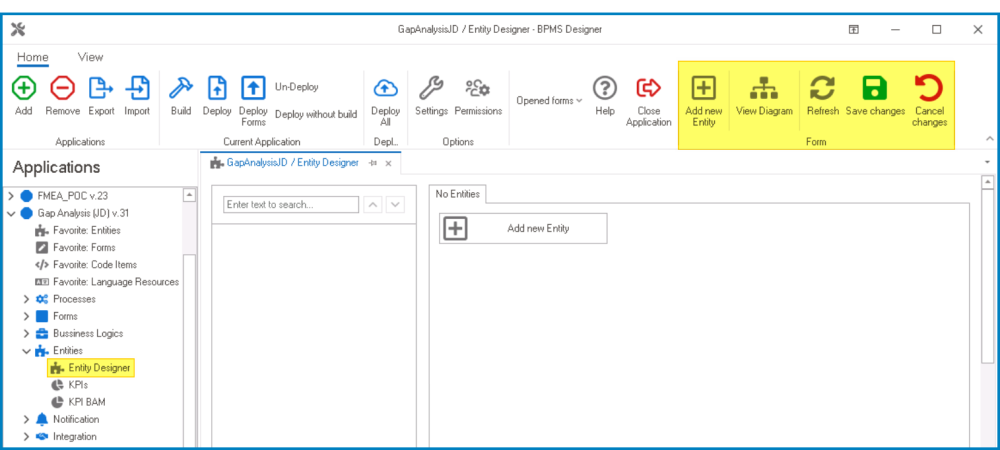Click the Save changes icon
The height and width of the screenshot is (450, 1000).
(875, 88)
